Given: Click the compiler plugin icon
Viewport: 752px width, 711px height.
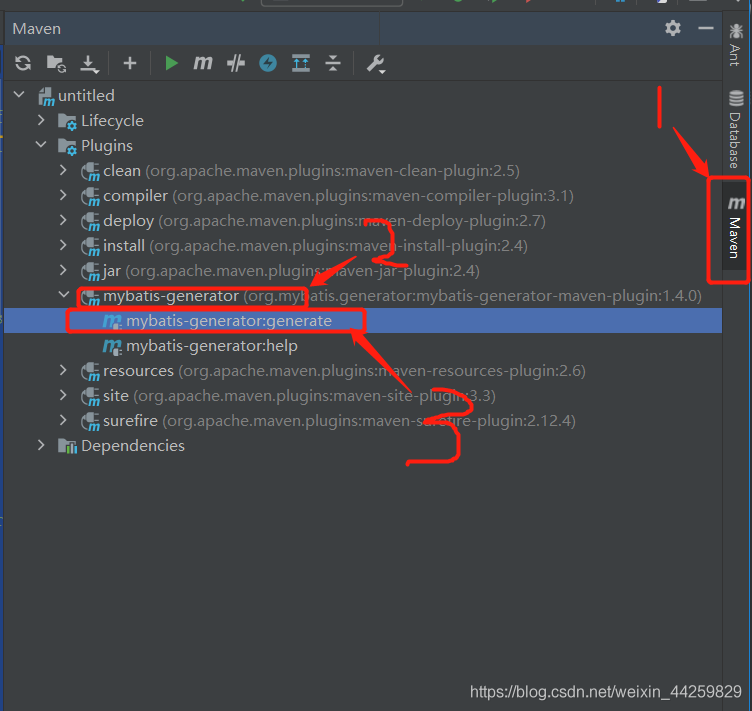Looking at the screenshot, I should [x=90, y=197].
